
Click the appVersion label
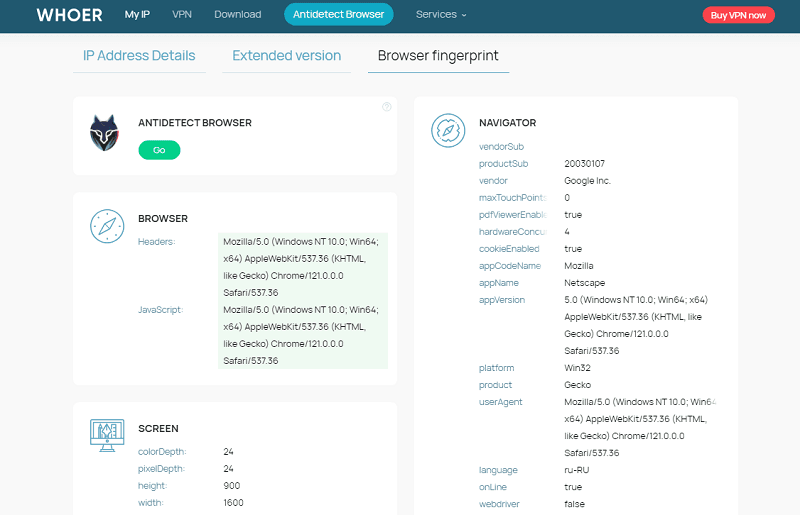(502, 300)
